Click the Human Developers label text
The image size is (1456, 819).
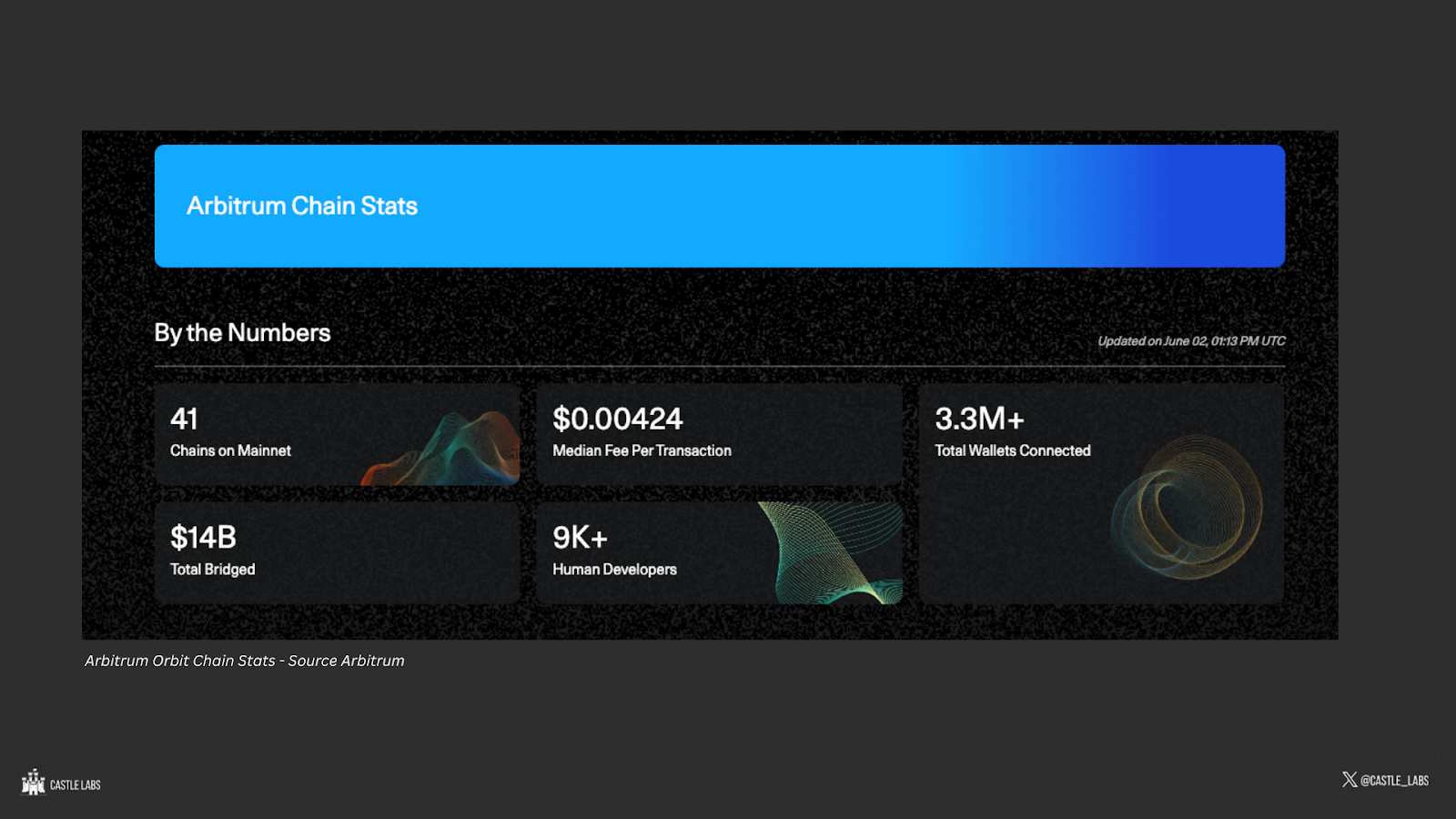pyautogui.click(x=614, y=570)
